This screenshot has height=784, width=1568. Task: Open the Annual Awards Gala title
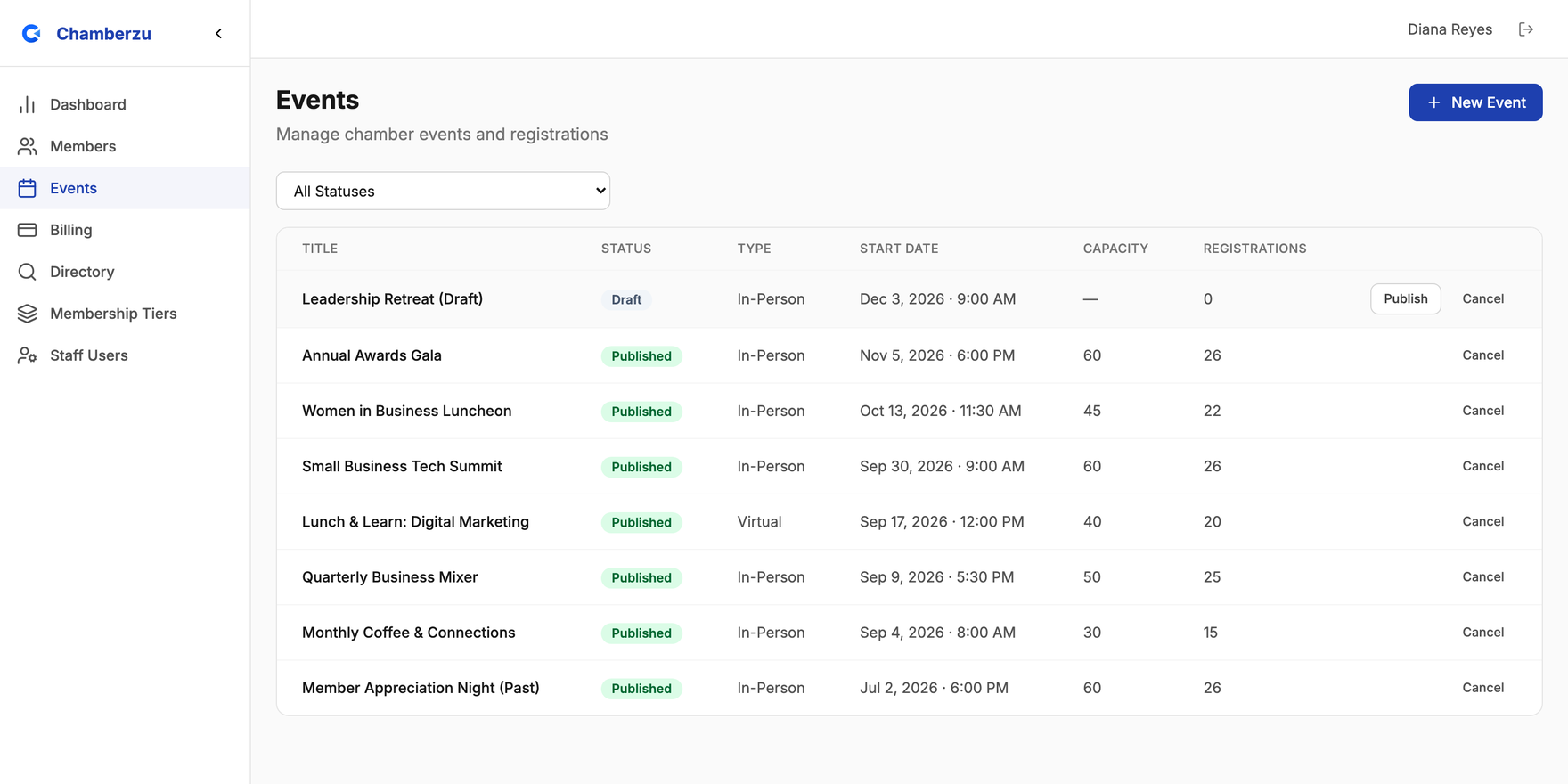(372, 355)
